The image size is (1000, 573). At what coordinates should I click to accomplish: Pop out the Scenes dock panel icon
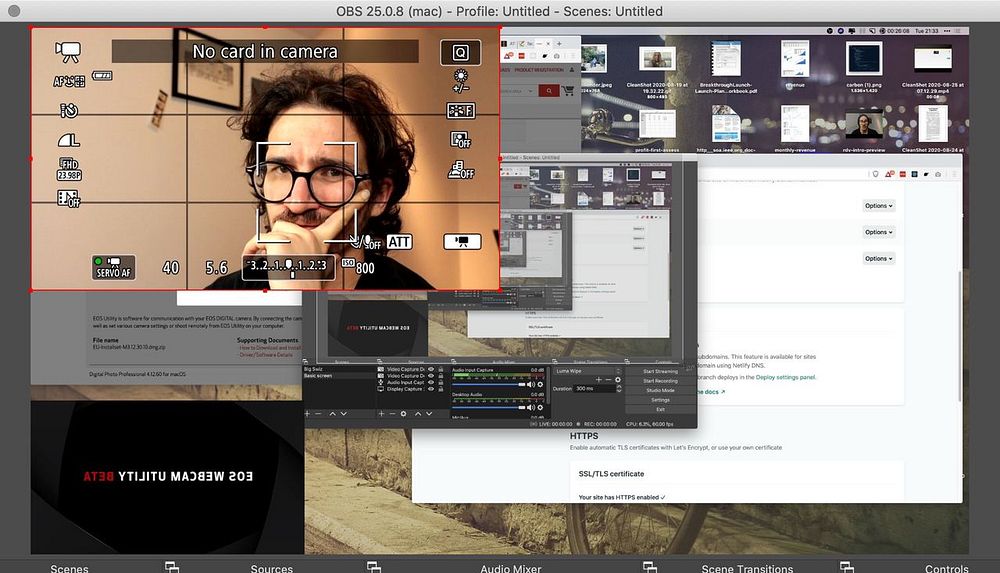click(x=172, y=567)
